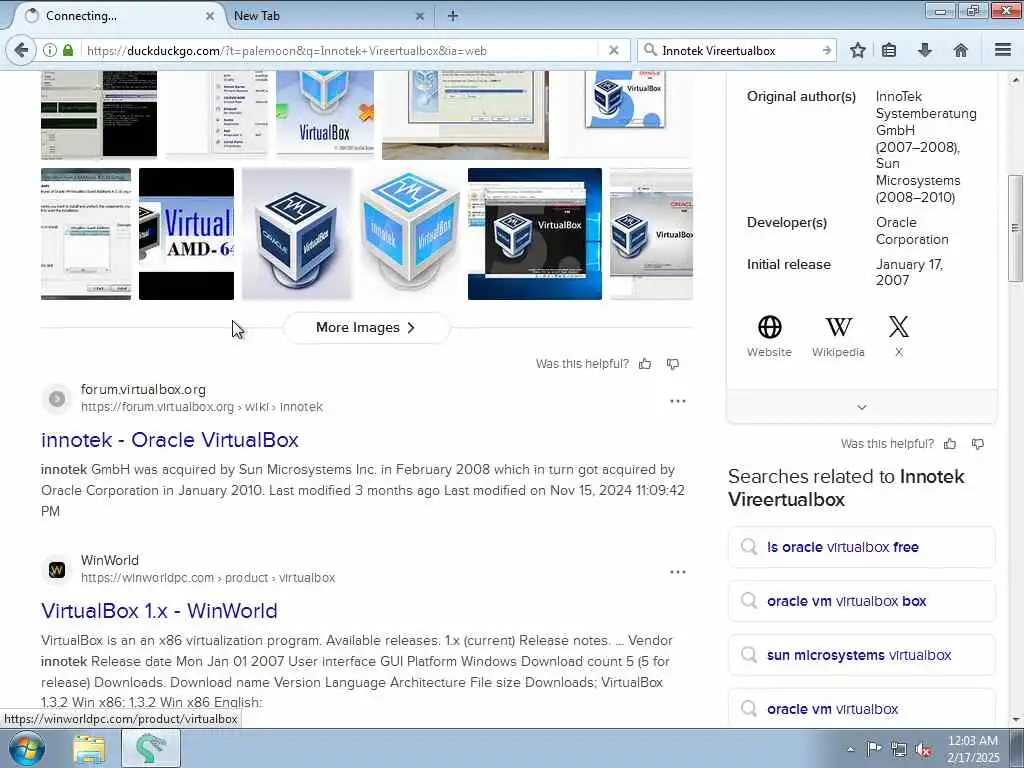Open a new tab with the plus button
Screen dimensions: 1024x768
pyautogui.click(x=453, y=16)
